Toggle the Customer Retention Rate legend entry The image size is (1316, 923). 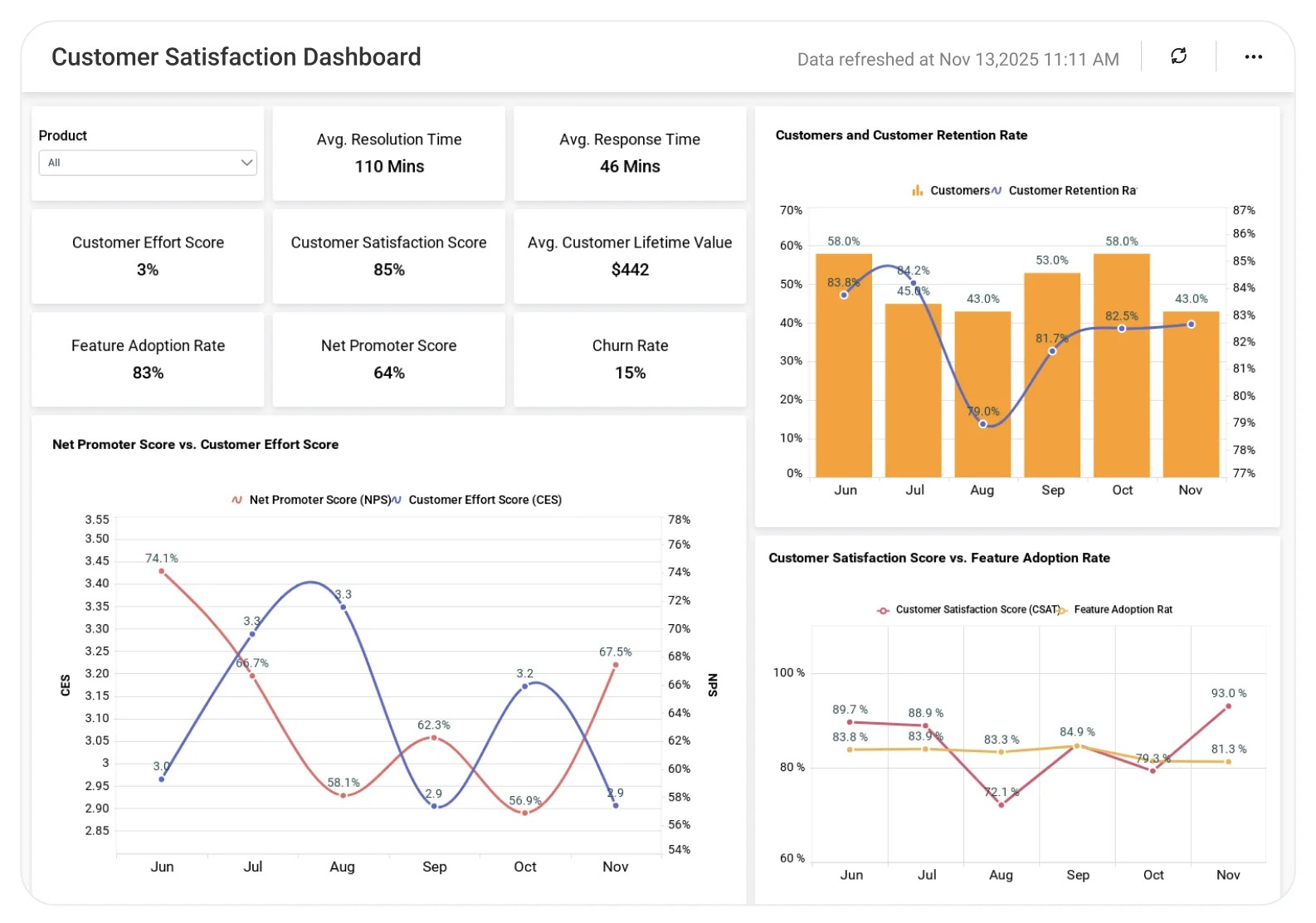pos(1065,191)
